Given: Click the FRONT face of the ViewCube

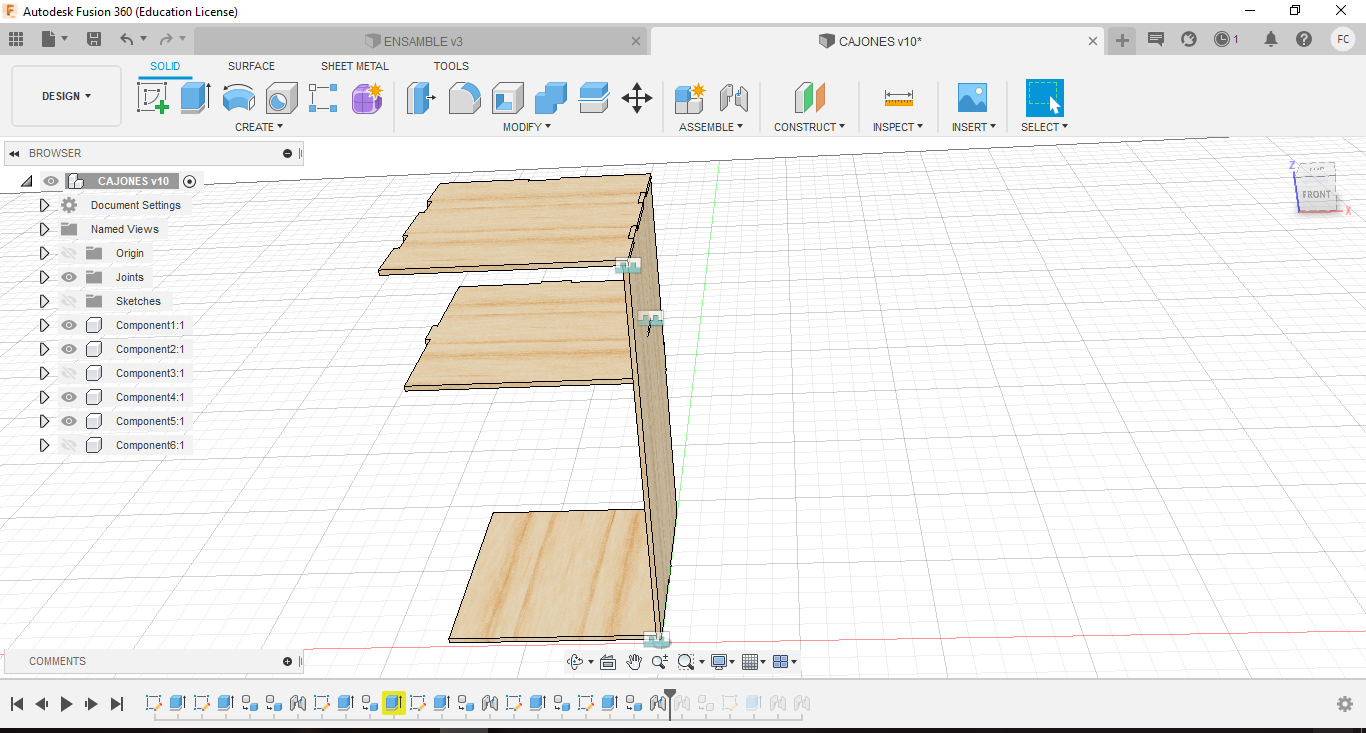Looking at the screenshot, I should point(1316,195).
